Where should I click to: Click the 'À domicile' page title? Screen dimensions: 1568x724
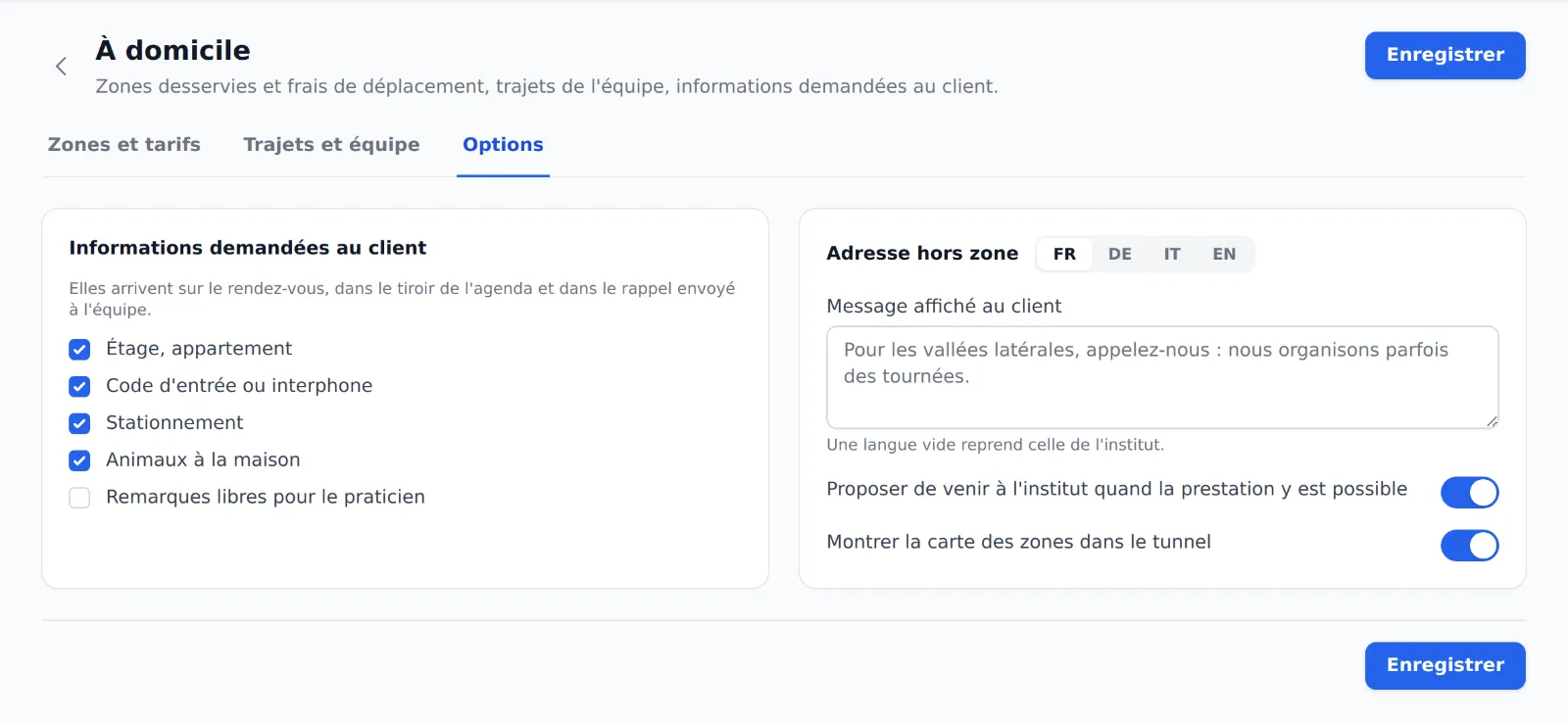pos(172,50)
